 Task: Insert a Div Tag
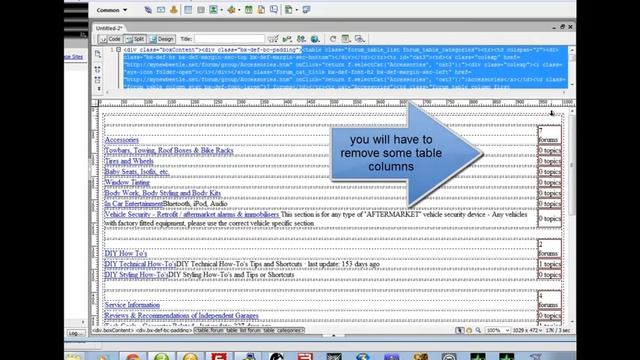point(200,10)
